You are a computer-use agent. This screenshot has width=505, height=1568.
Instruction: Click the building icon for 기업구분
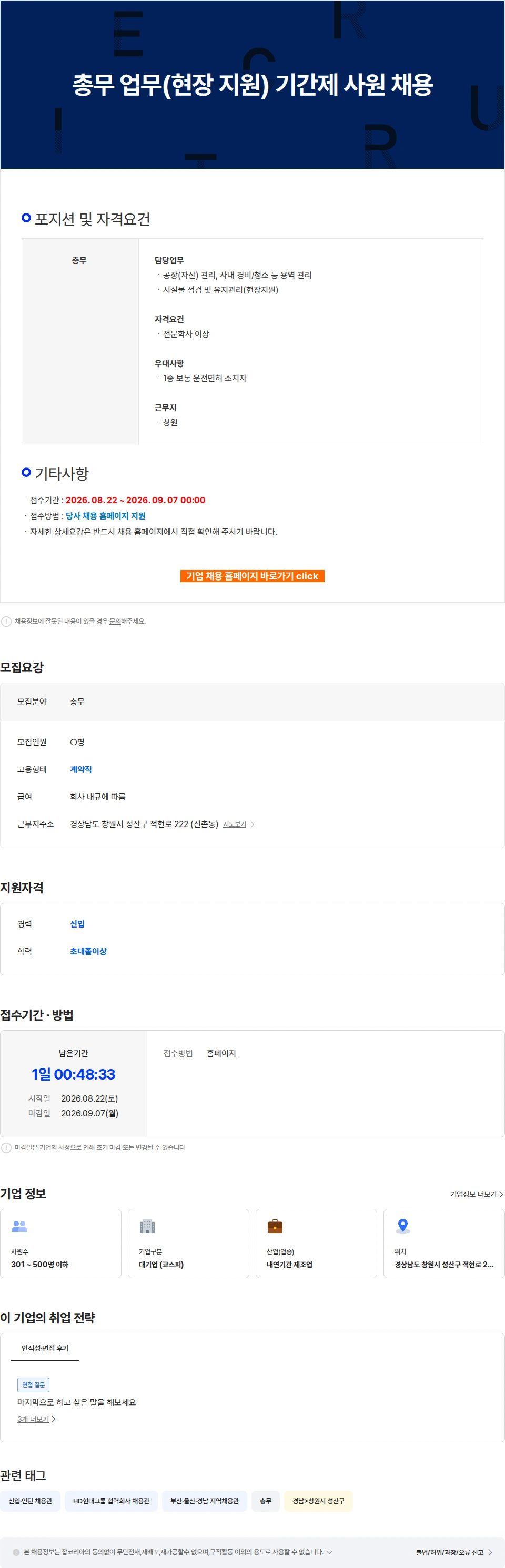coord(147,1227)
